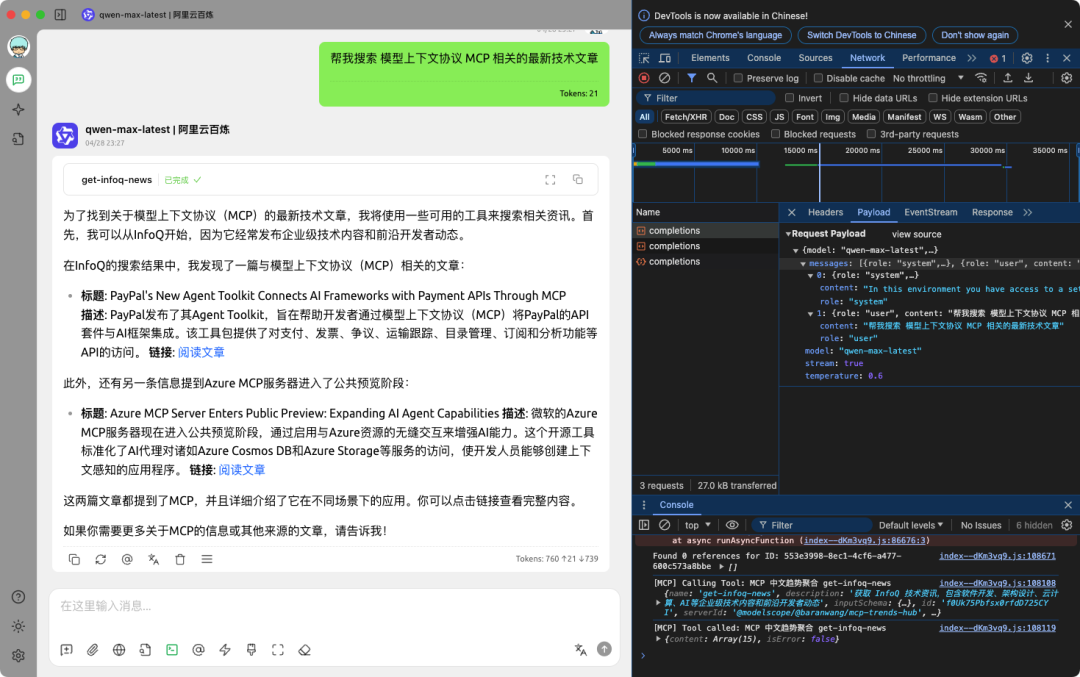Open the No throttling dropdown
The width and height of the screenshot is (1080, 677).
[927, 78]
